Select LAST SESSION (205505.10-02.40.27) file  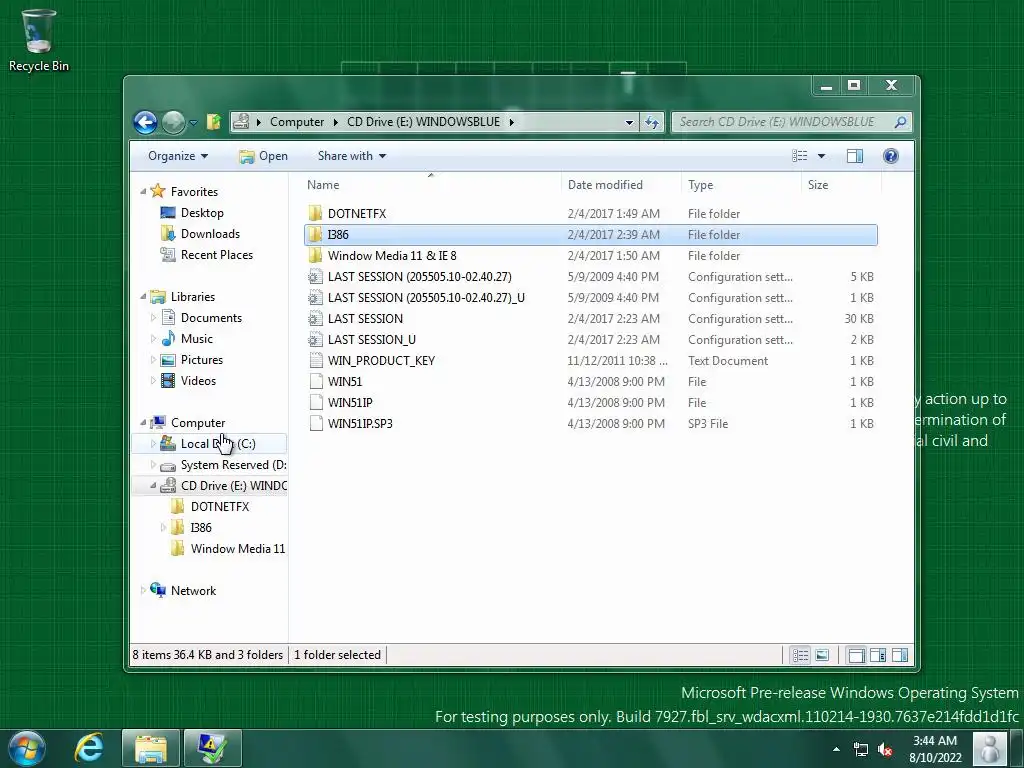pos(590,277)
